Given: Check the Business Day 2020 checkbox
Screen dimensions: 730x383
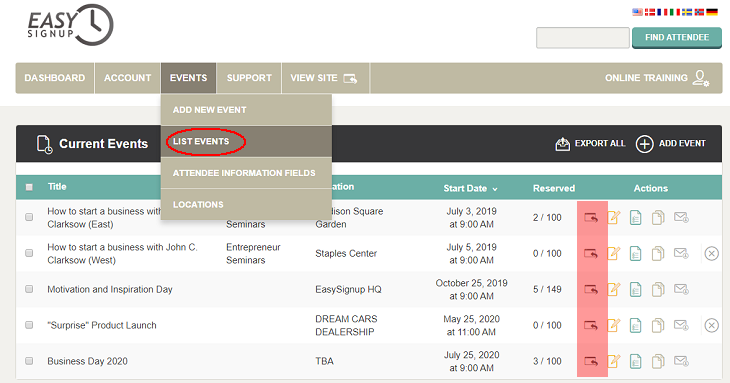Looking at the screenshot, I should pyautogui.click(x=29, y=361).
